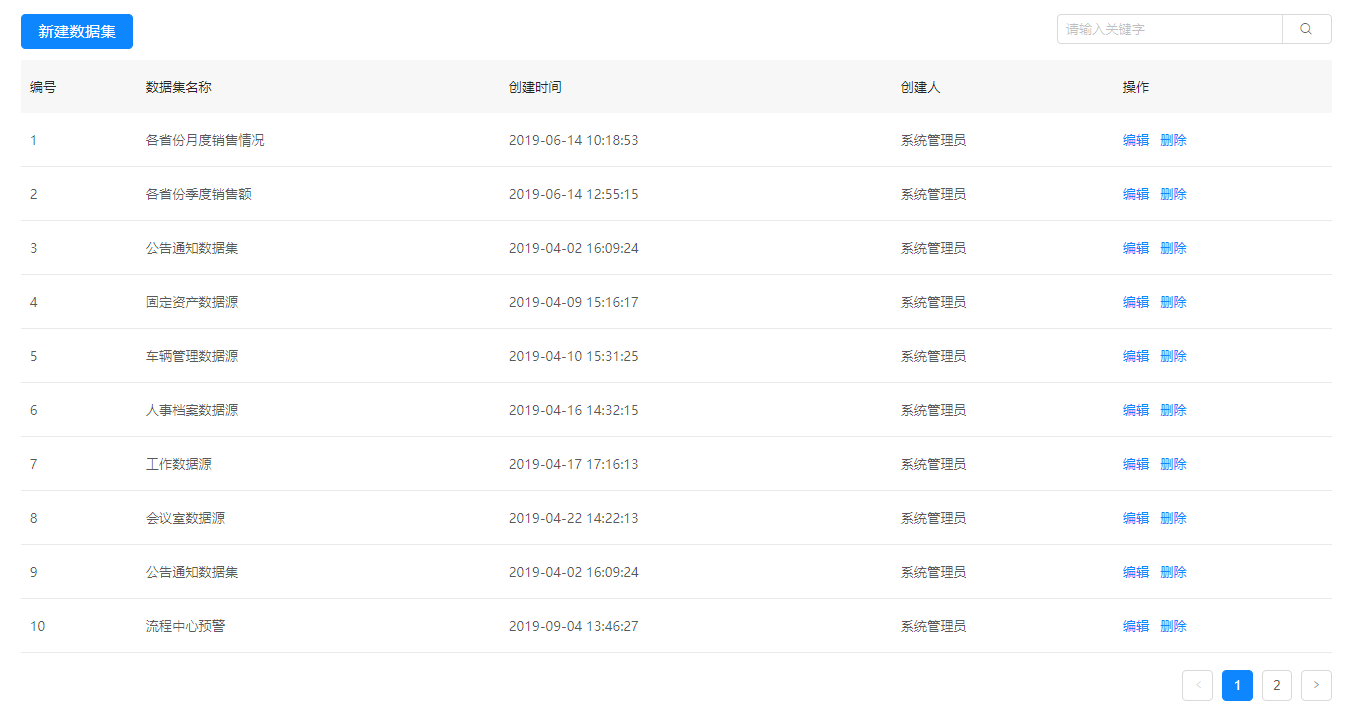Edit the 公告通知数据集 in row 3
Viewport: 1348px width, 725px height.
pyautogui.click(x=1136, y=247)
